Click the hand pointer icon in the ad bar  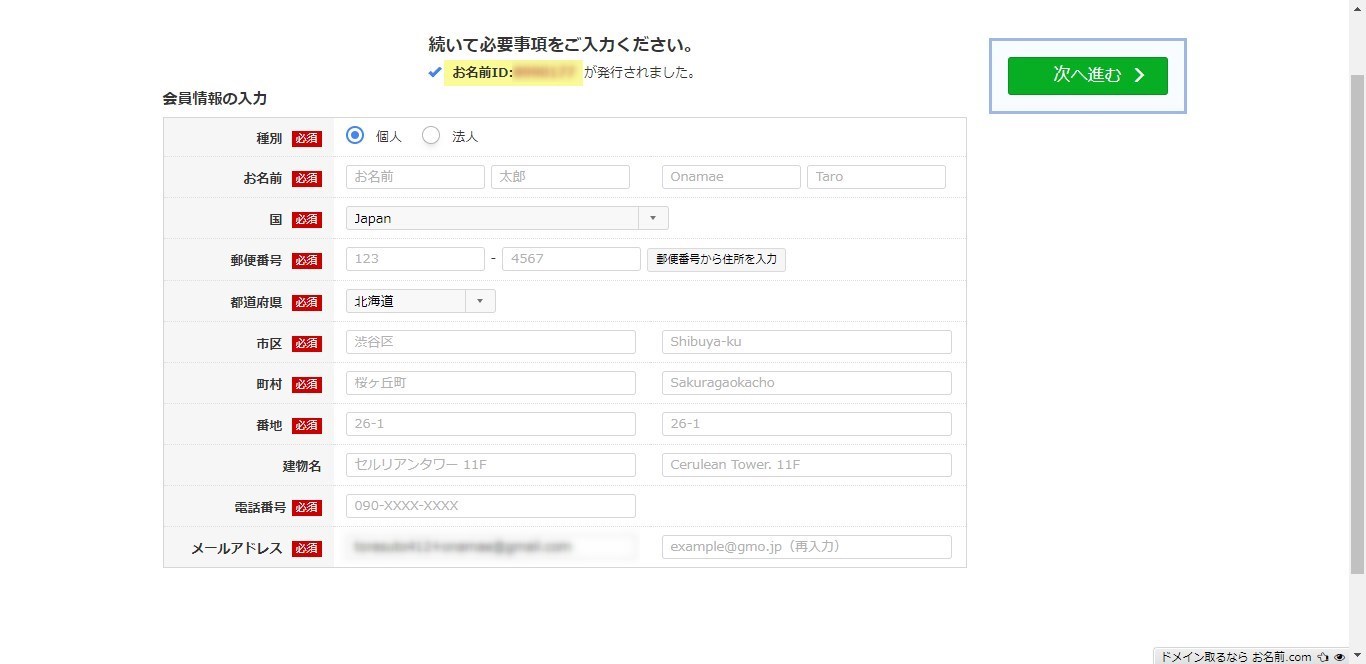tap(1323, 657)
